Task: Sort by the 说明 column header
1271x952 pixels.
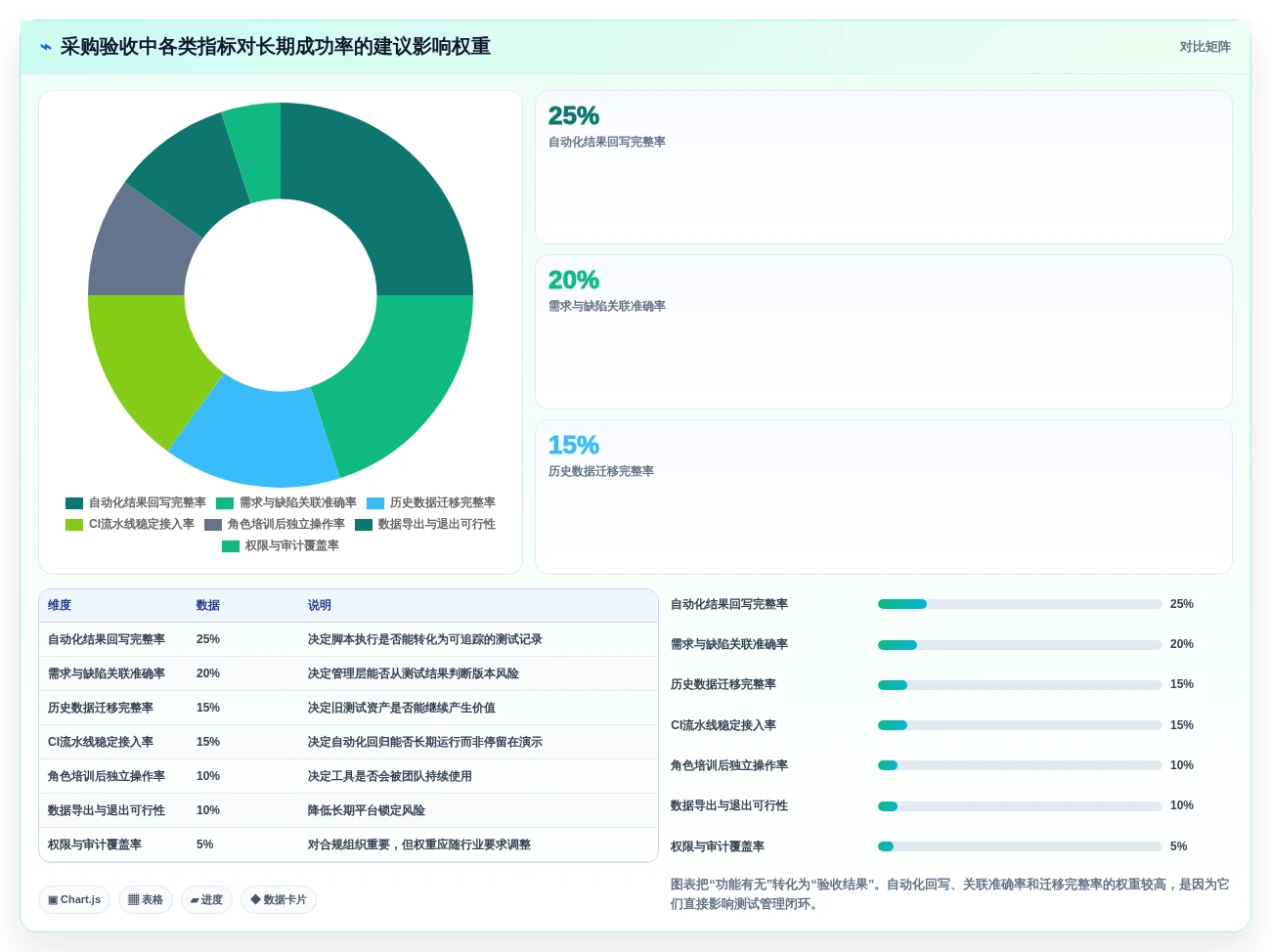Action: [320, 606]
